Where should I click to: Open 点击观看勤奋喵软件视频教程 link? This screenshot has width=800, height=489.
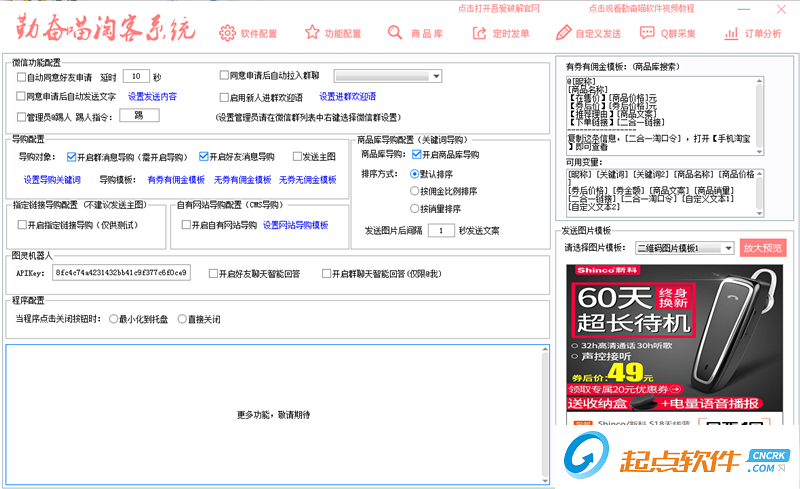(641, 9)
